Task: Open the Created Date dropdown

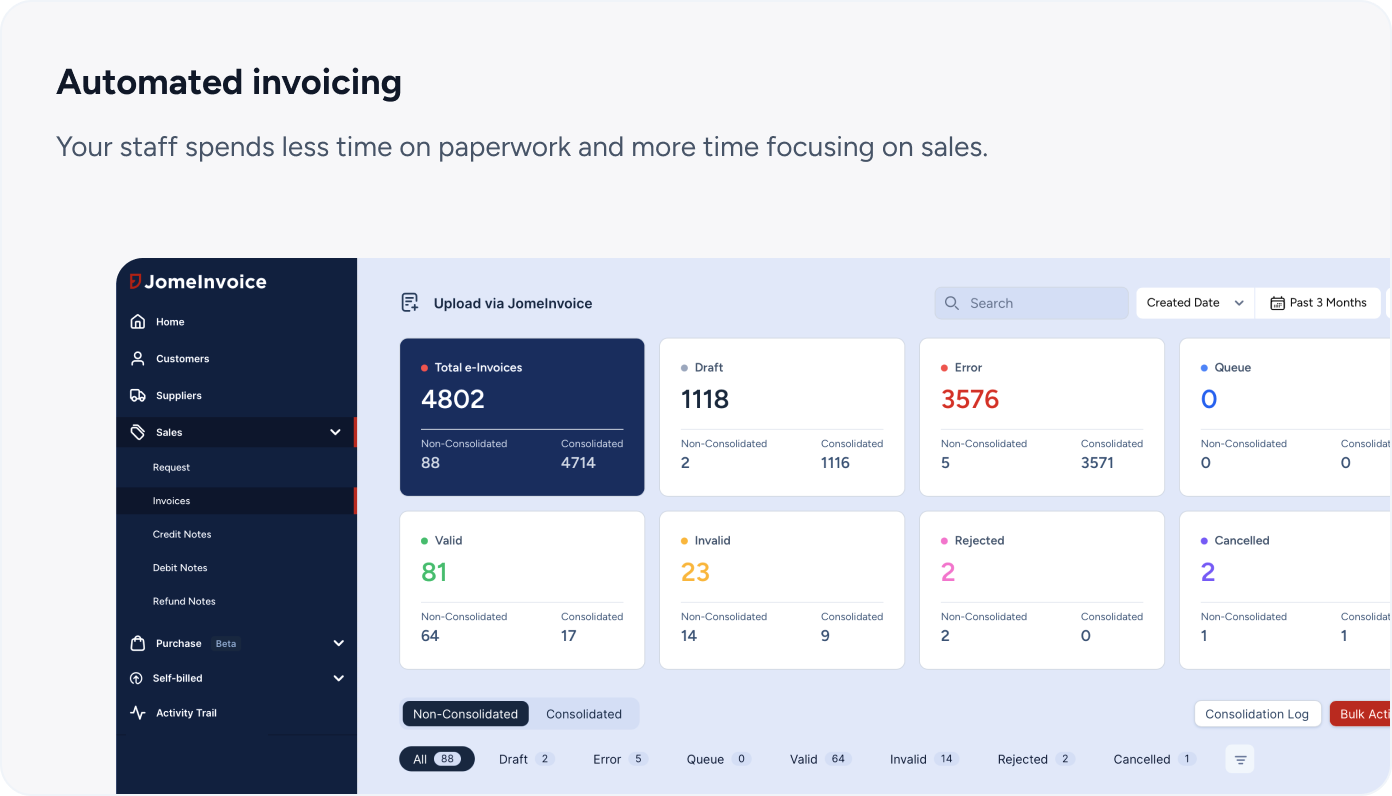Action: (x=1195, y=303)
